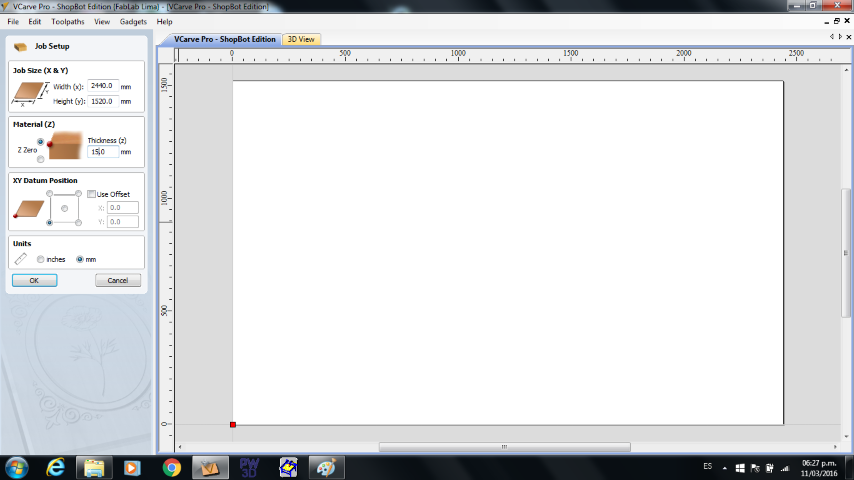Confirm job setup with OK

(x=34, y=281)
